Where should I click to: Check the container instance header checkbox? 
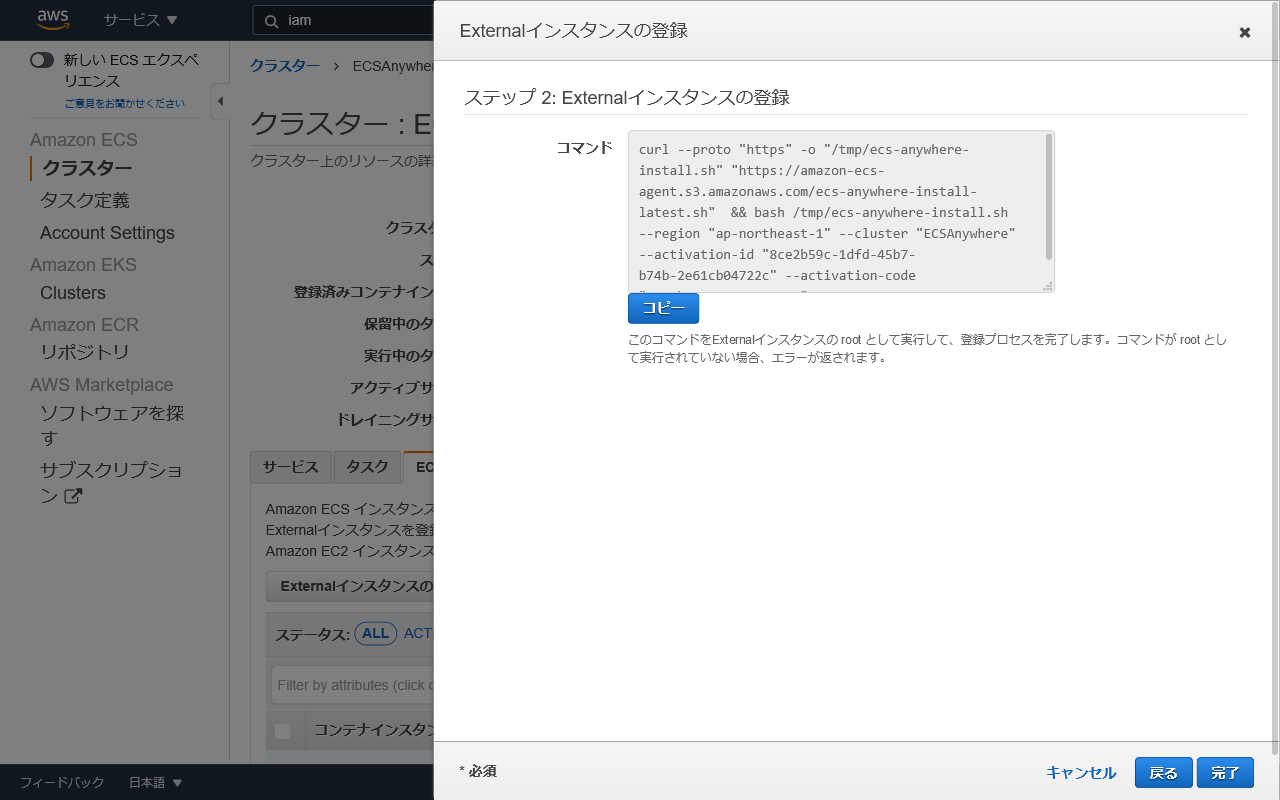click(x=283, y=731)
